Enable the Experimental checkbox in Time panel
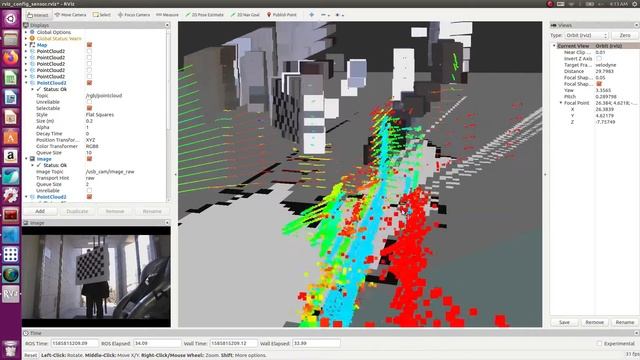The image size is (640, 360). click(599, 344)
